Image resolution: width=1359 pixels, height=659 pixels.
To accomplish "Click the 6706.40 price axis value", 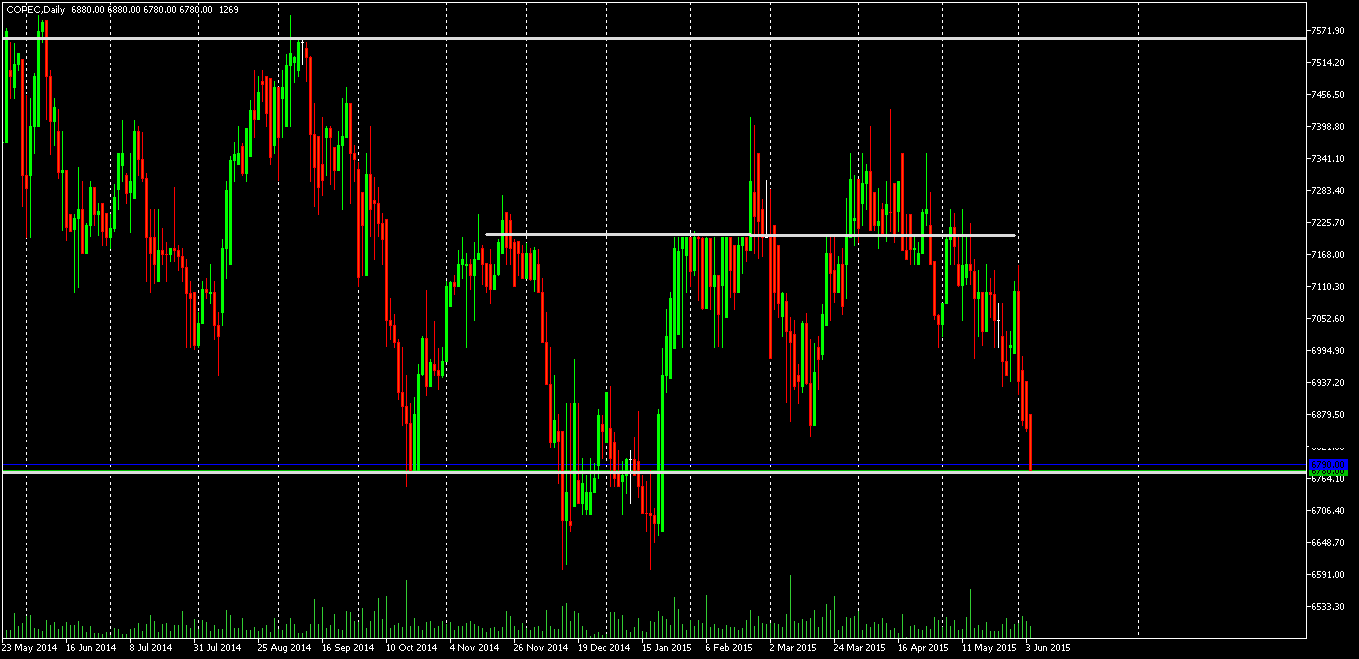I will tap(1330, 511).
